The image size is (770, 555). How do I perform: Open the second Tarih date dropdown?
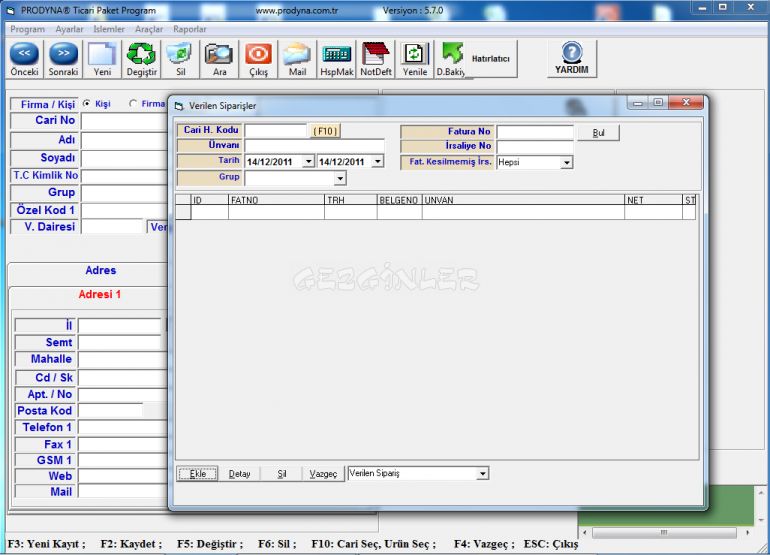[378, 161]
